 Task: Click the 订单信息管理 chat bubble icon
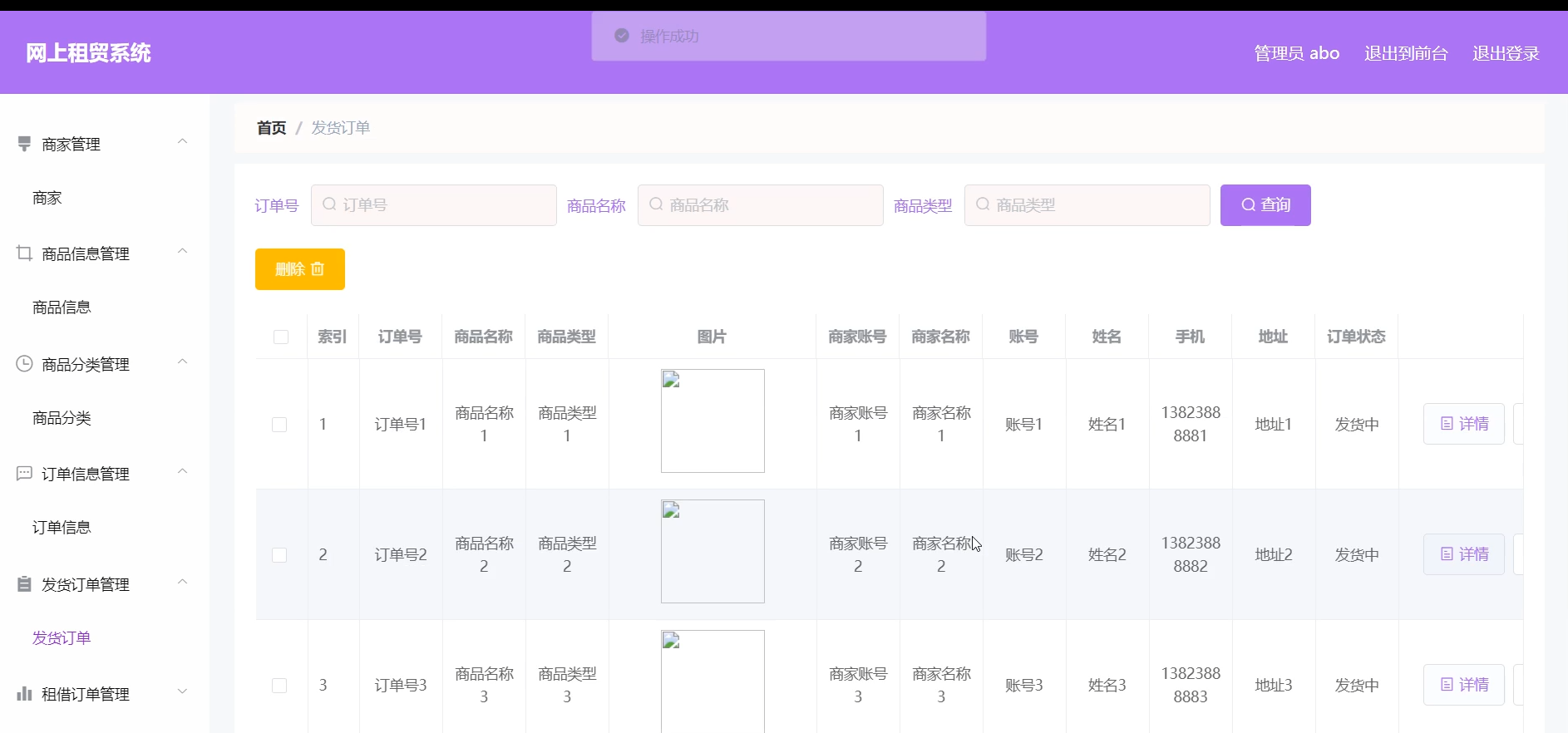pyautogui.click(x=24, y=473)
